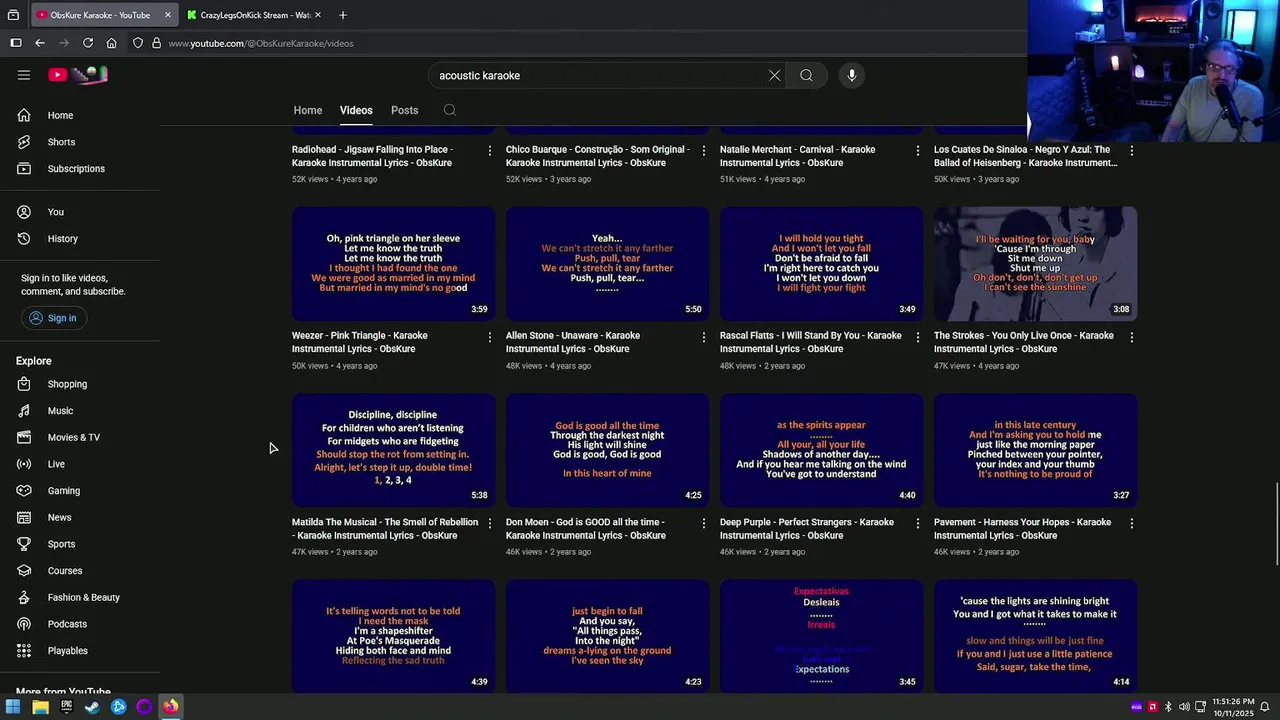The image size is (1280, 720).
Task: Open options menu for Deep Purple video
Action: (x=917, y=524)
